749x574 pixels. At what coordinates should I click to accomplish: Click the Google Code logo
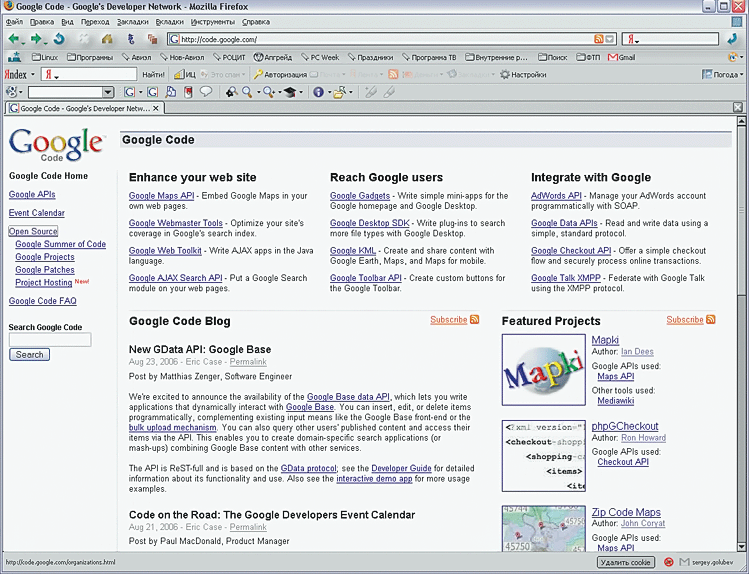56,145
